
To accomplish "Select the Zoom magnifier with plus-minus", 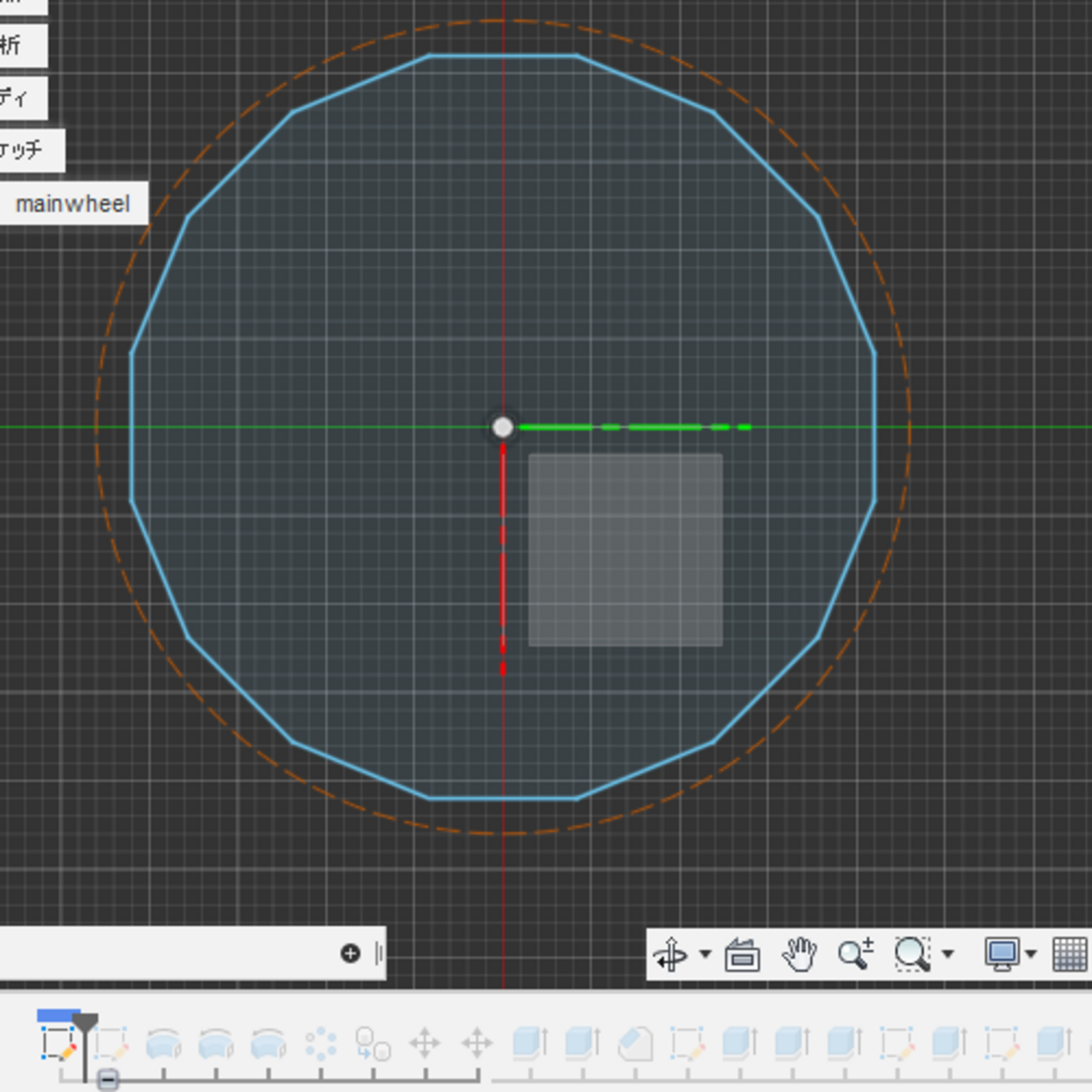I will [x=855, y=954].
